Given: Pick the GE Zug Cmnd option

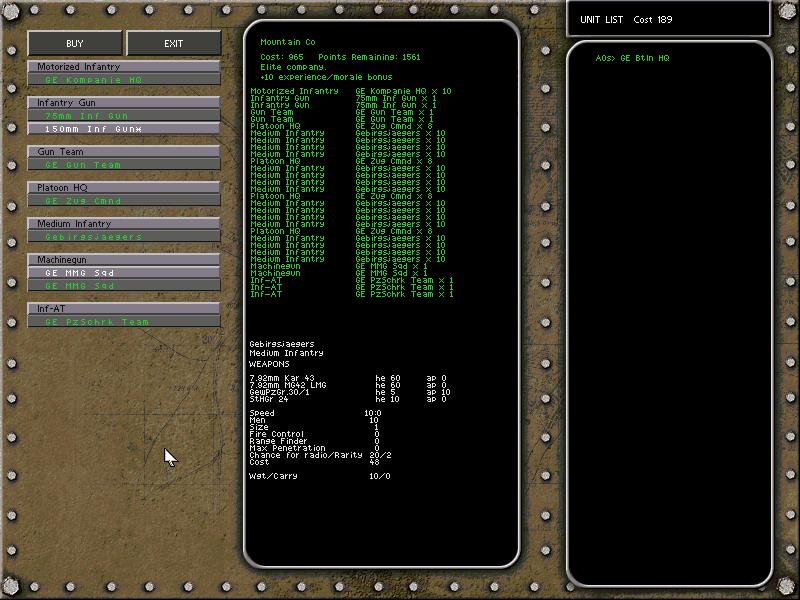Looking at the screenshot, I should point(124,201).
